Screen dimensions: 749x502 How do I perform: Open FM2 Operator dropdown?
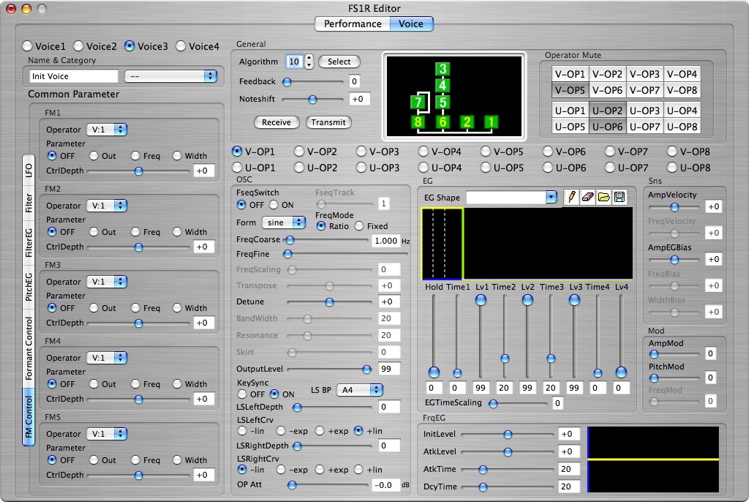pos(107,205)
